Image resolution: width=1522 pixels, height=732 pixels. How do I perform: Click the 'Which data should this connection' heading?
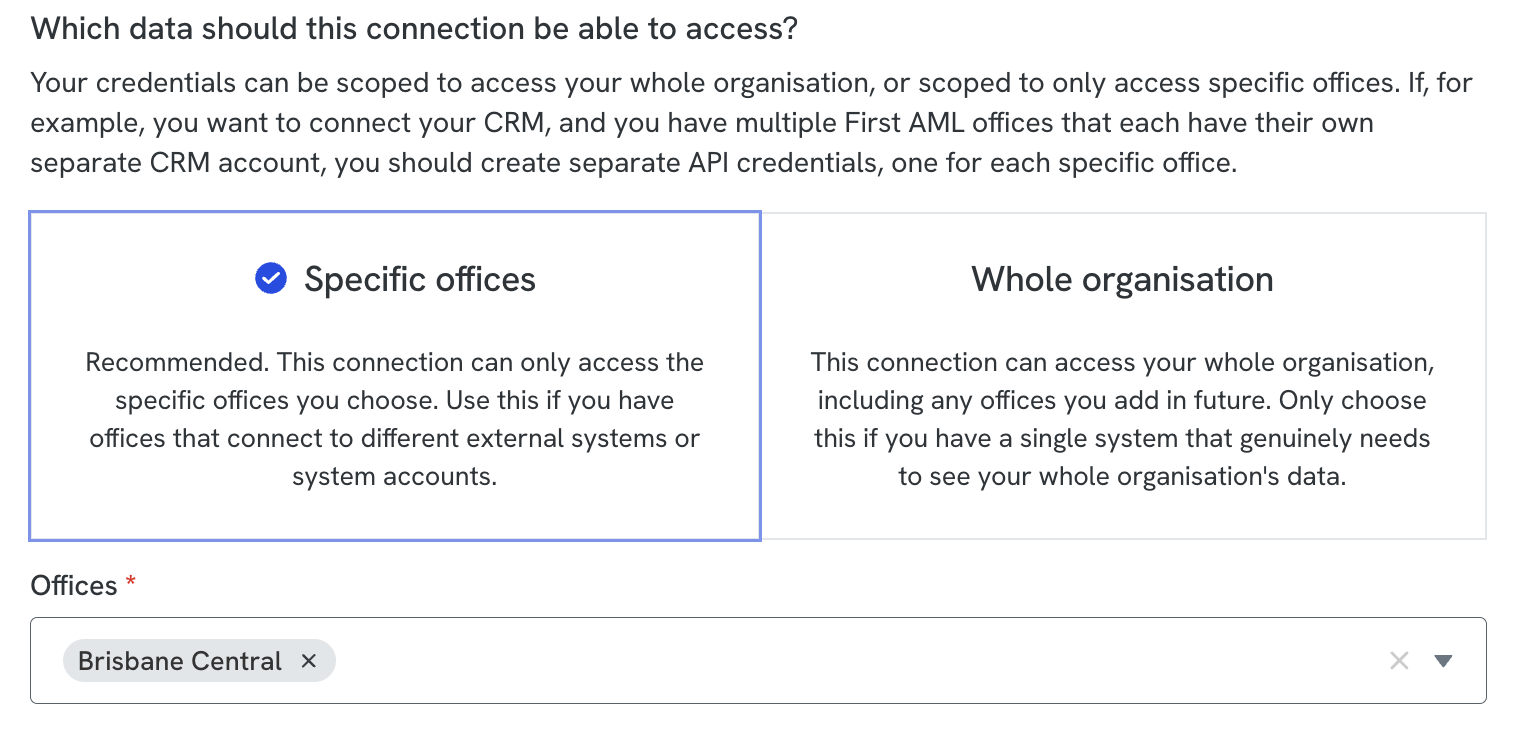coord(414,28)
